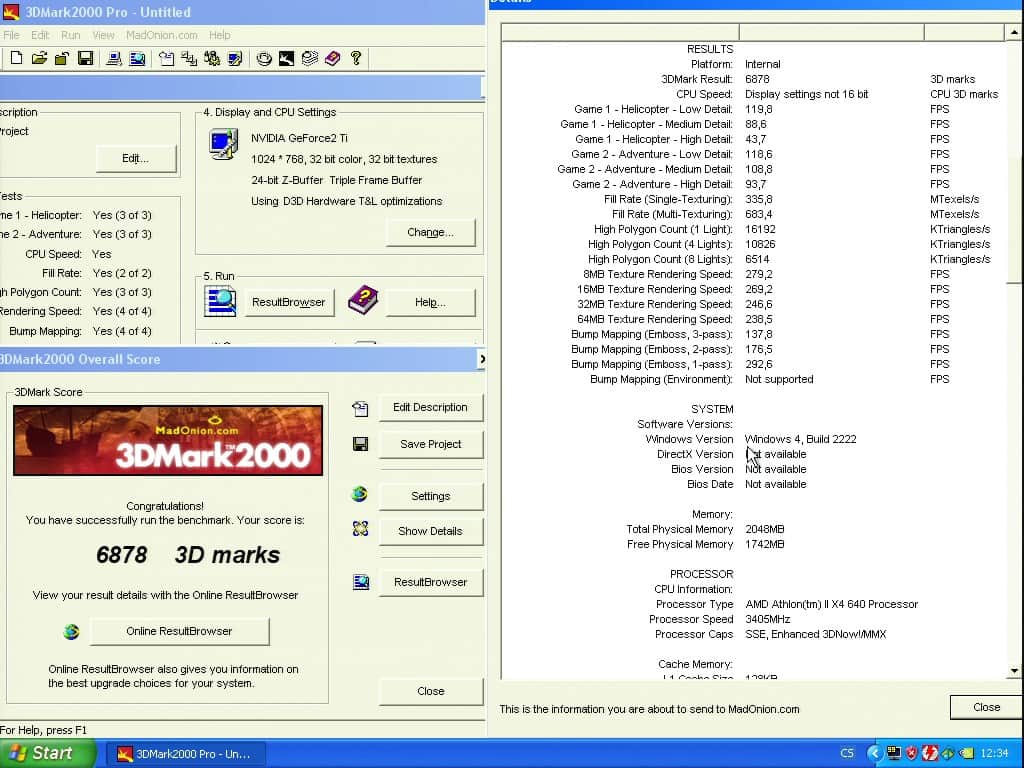
Task: Click the monitor tray icon in the taskbar
Action: click(x=894, y=753)
